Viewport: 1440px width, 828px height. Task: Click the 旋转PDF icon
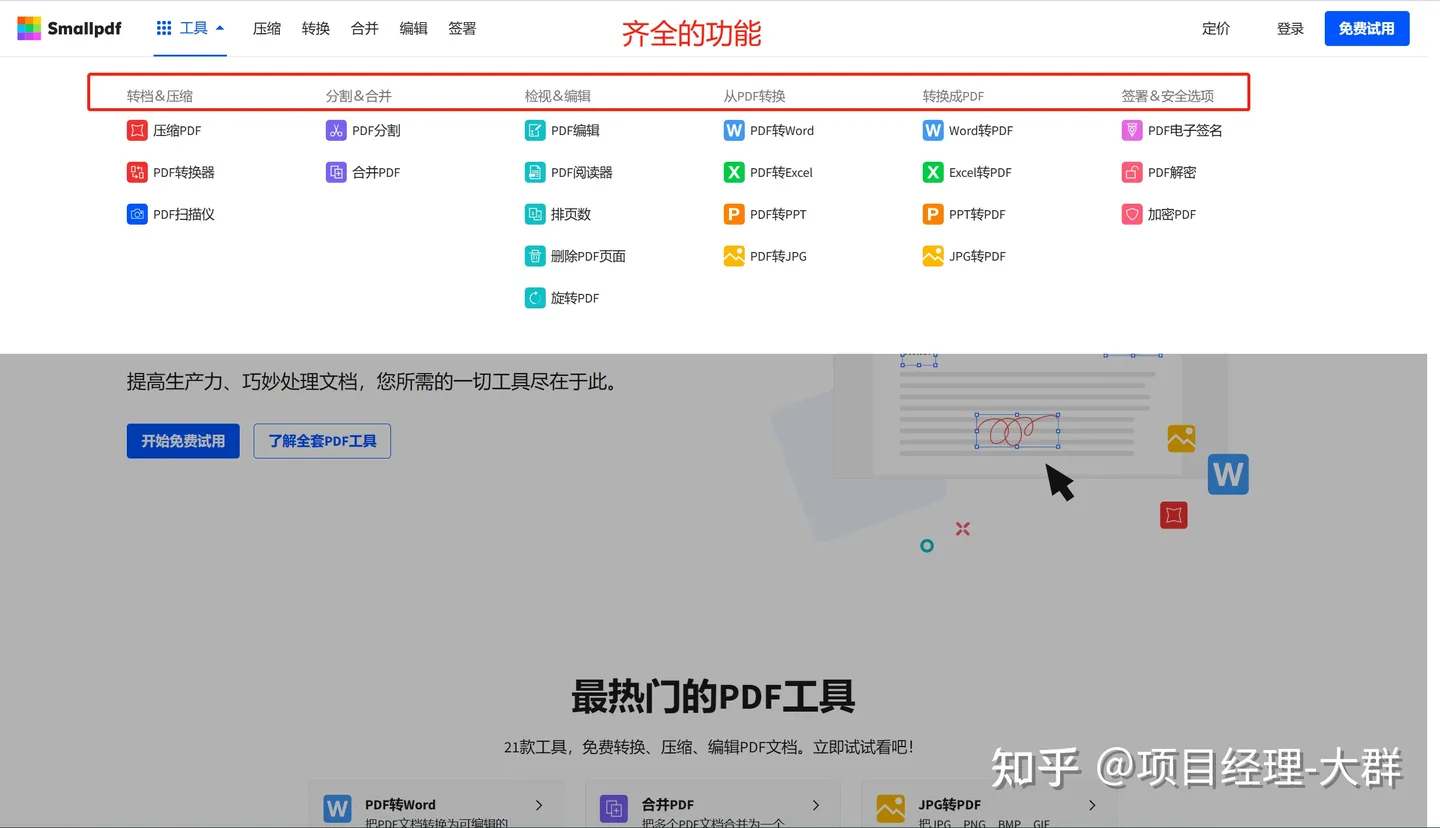(x=535, y=298)
